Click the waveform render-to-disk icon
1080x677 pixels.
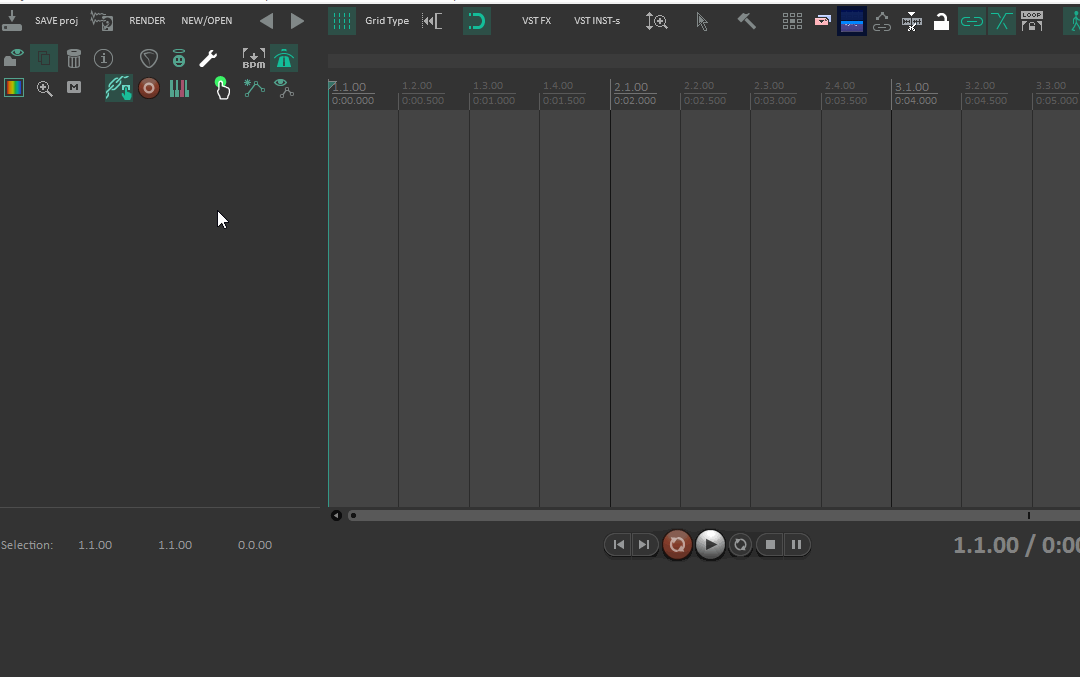coord(102,21)
